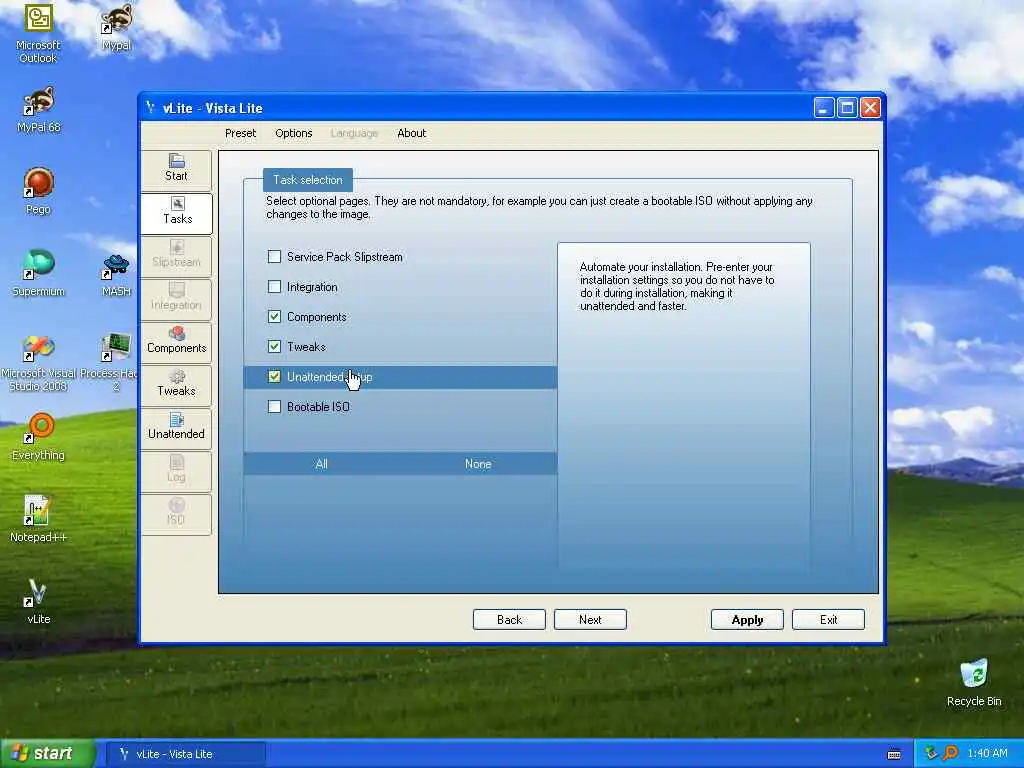The height and width of the screenshot is (768, 1024).
Task: Open the Unattended sidebar page
Action: (x=176, y=428)
